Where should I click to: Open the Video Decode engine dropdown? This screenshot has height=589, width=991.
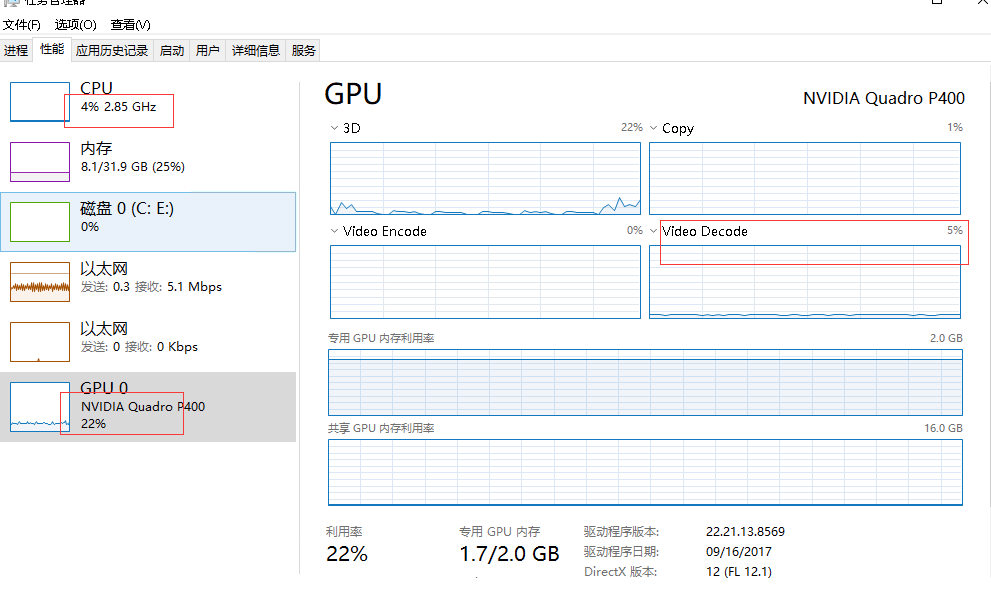654,231
